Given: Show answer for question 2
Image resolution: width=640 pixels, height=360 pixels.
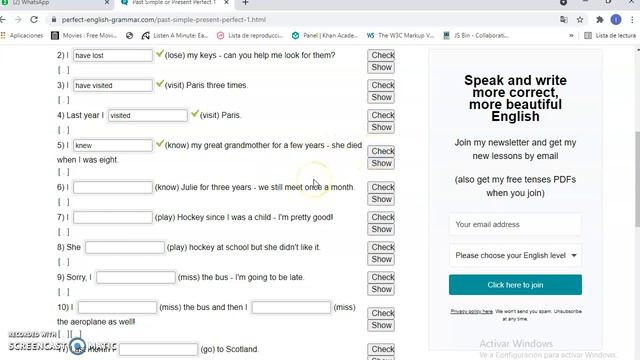Looking at the screenshot, I should 381,67.
